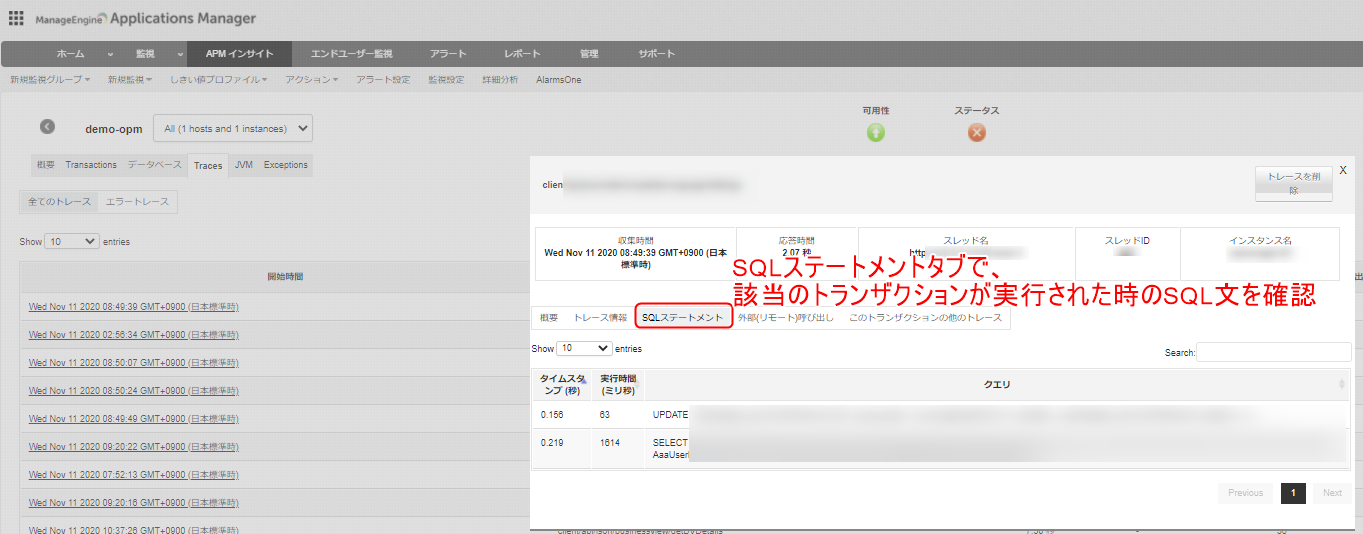Open the アラート menu

coord(447,54)
